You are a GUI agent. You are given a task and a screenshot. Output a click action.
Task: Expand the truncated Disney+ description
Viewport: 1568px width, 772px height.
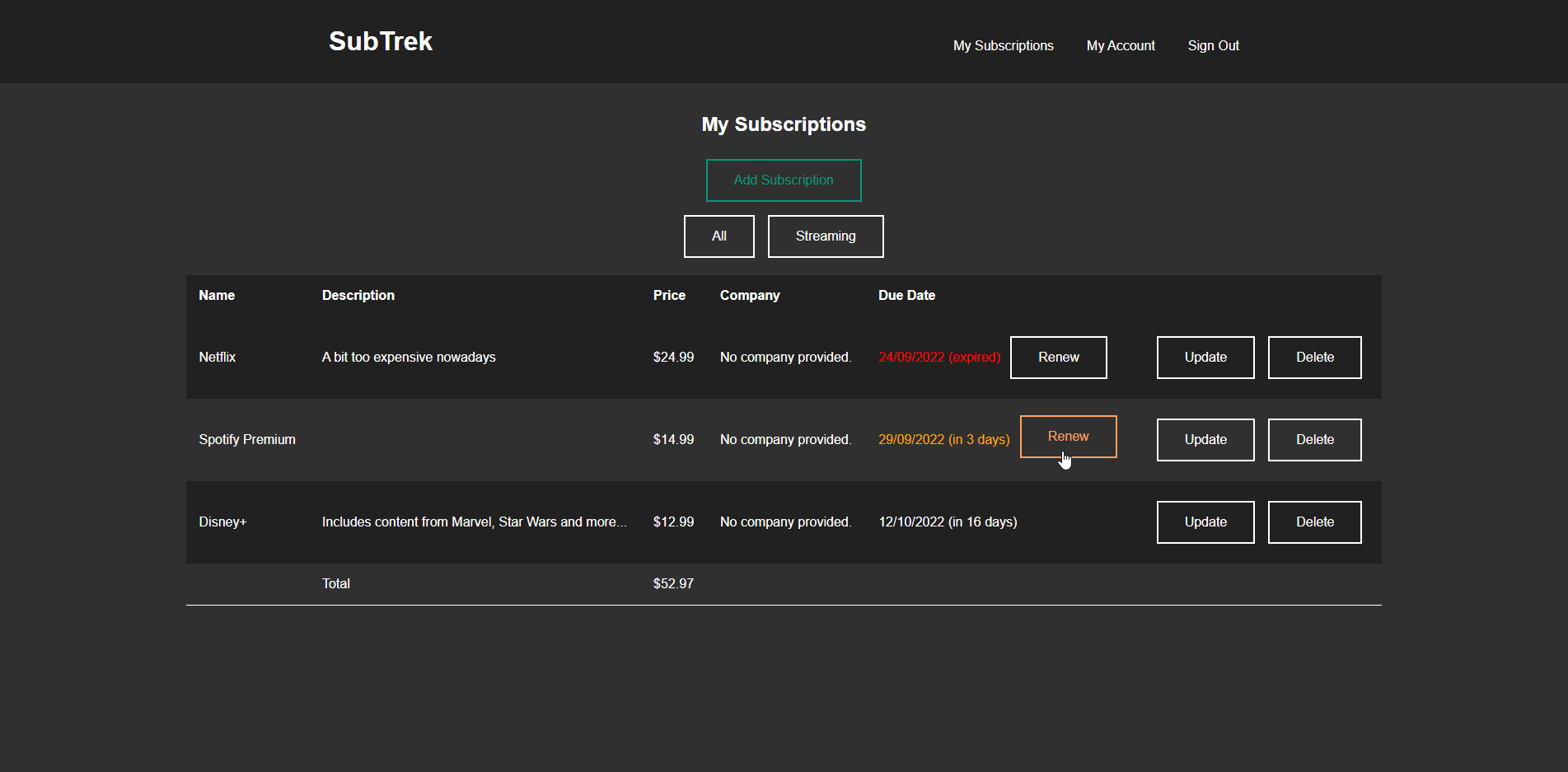(x=475, y=522)
